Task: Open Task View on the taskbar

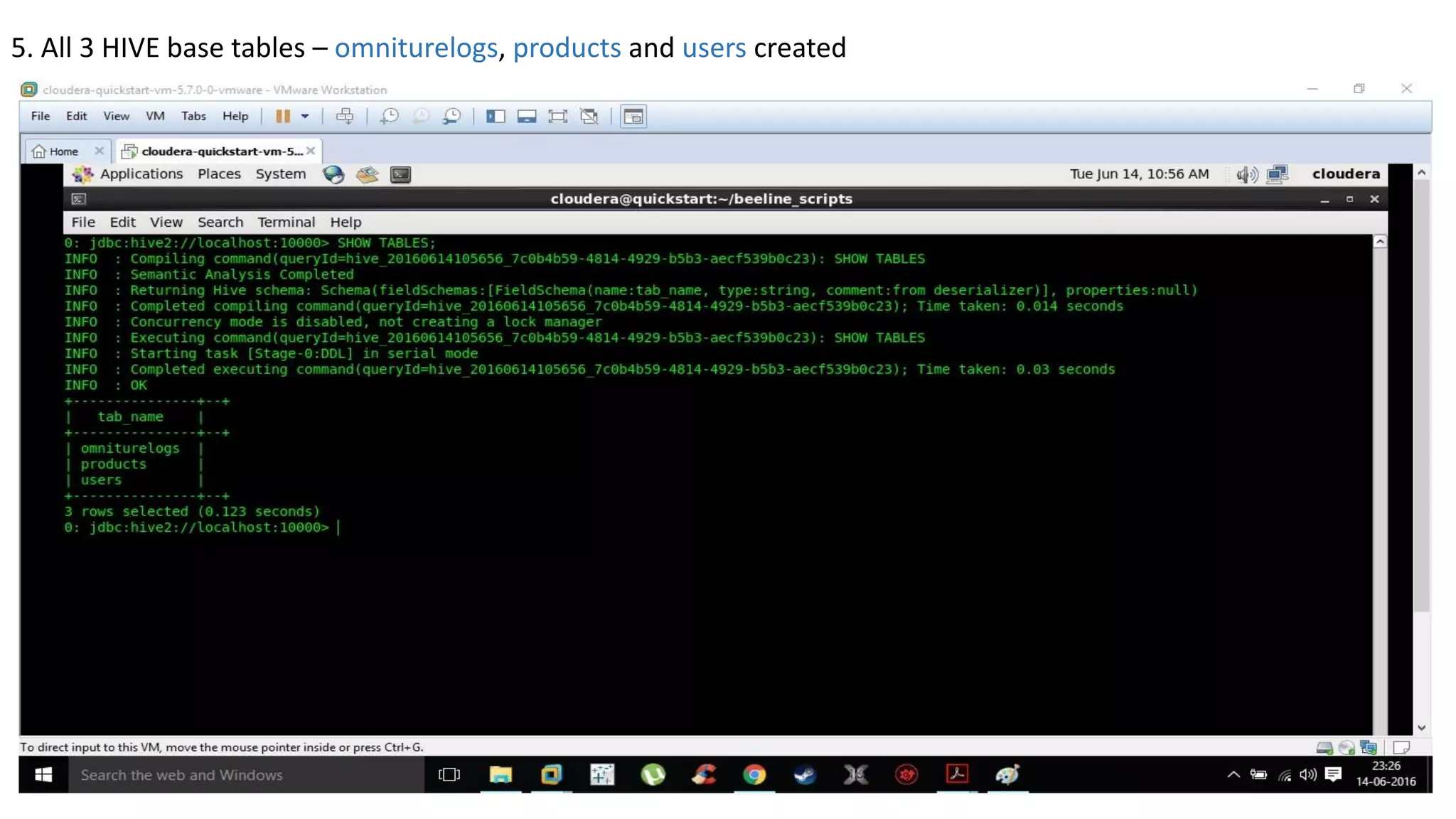Action: click(x=449, y=775)
